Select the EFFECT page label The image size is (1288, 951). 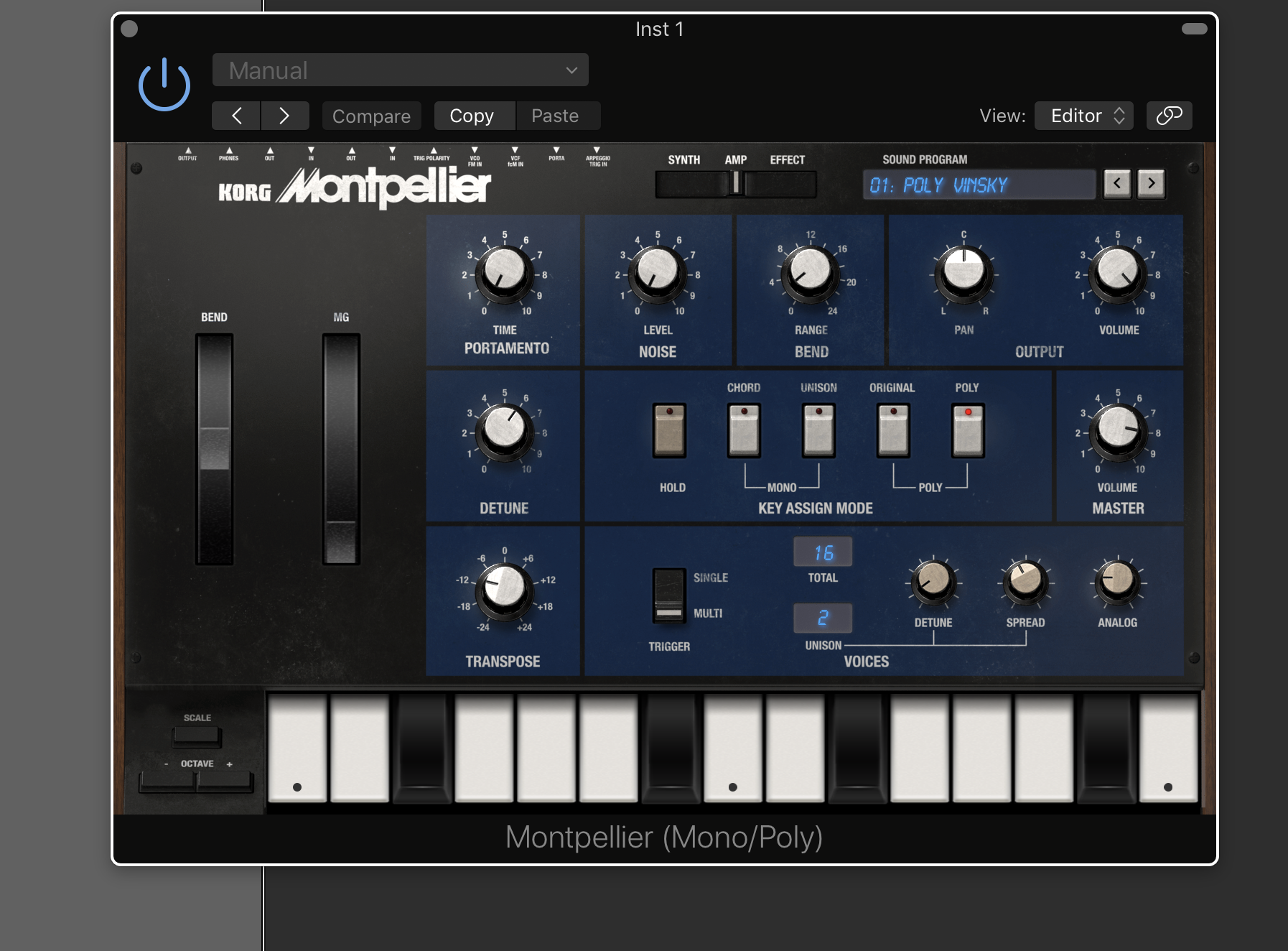pyautogui.click(x=787, y=159)
